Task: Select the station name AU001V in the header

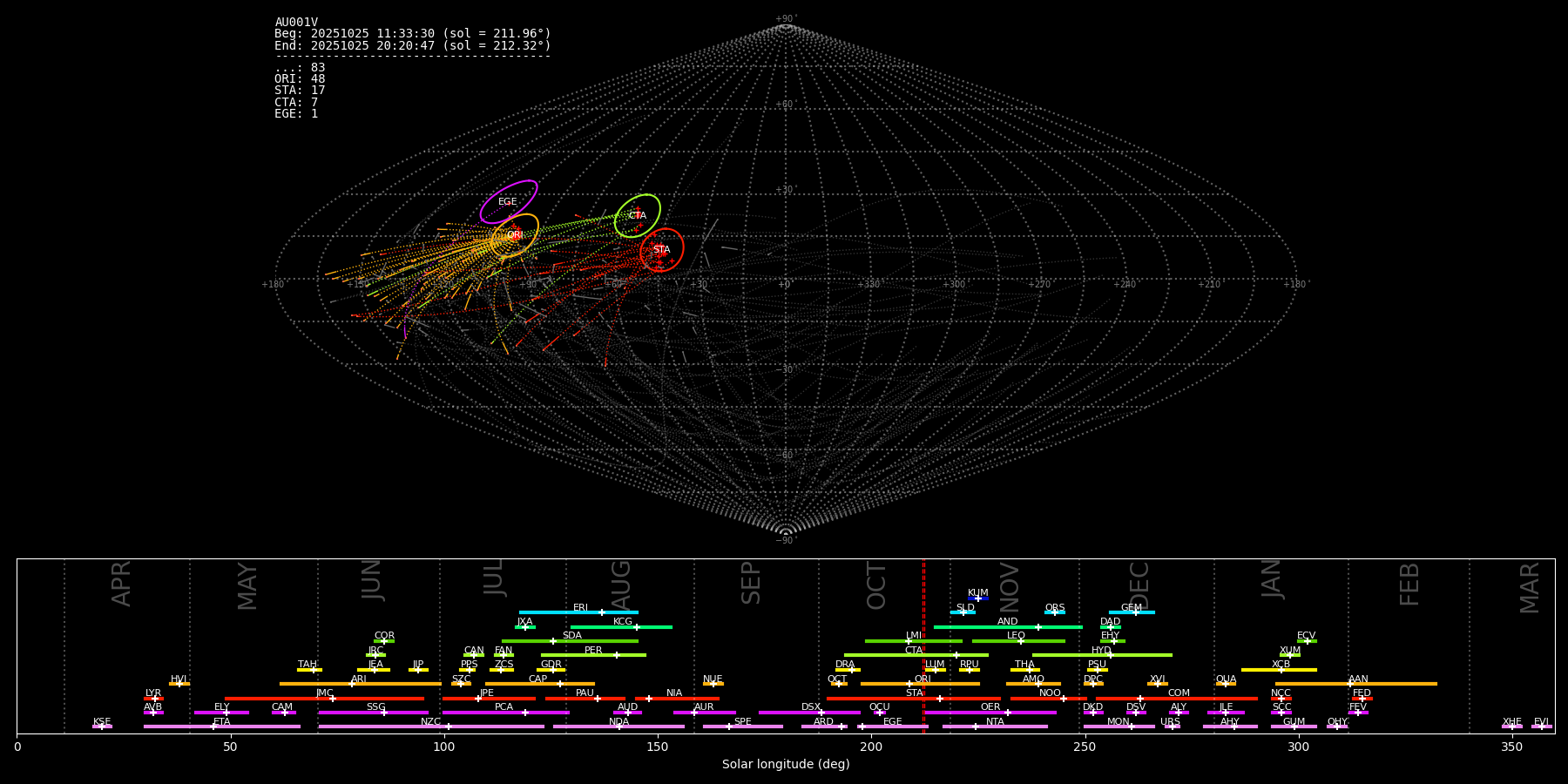Action: [x=296, y=23]
